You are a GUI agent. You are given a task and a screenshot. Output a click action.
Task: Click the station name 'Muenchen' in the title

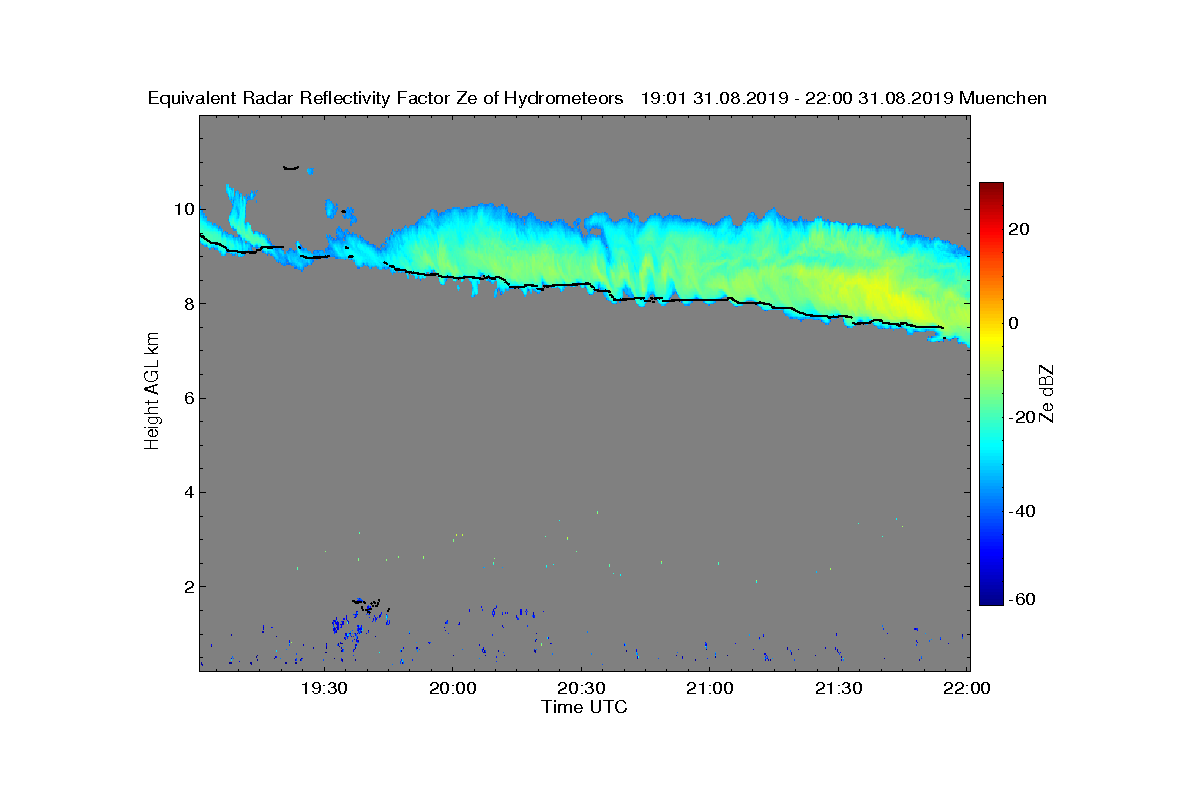(x=1003, y=99)
